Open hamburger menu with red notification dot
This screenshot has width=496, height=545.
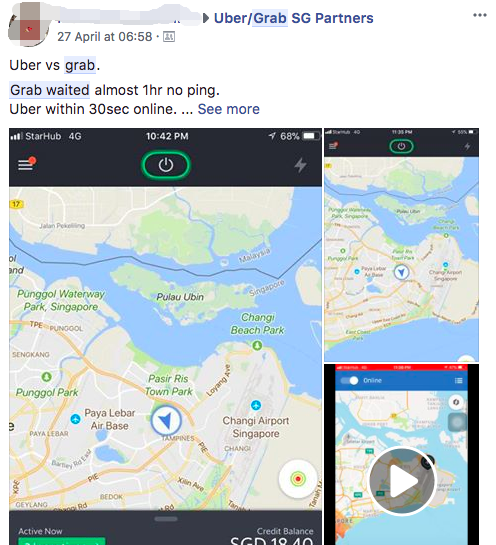click(x=27, y=164)
